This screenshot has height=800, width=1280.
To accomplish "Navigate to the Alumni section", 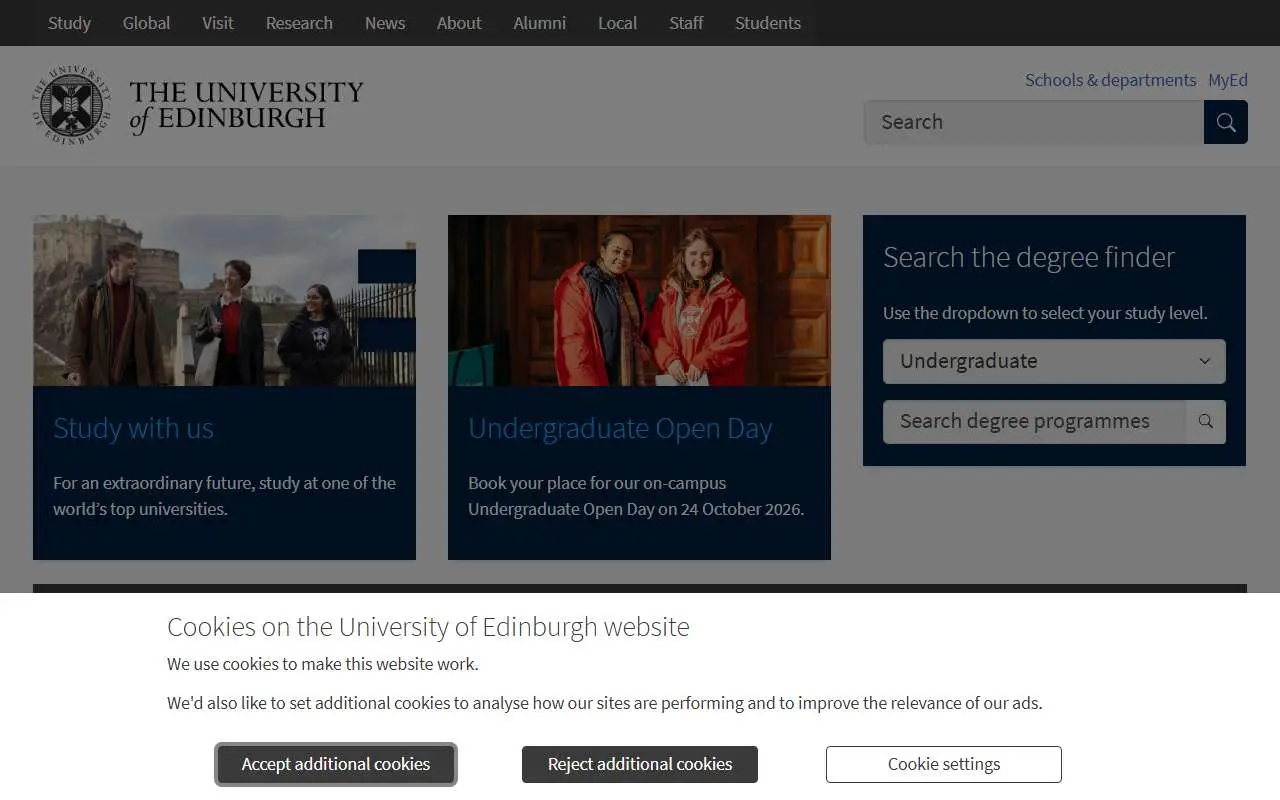I will (540, 23).
